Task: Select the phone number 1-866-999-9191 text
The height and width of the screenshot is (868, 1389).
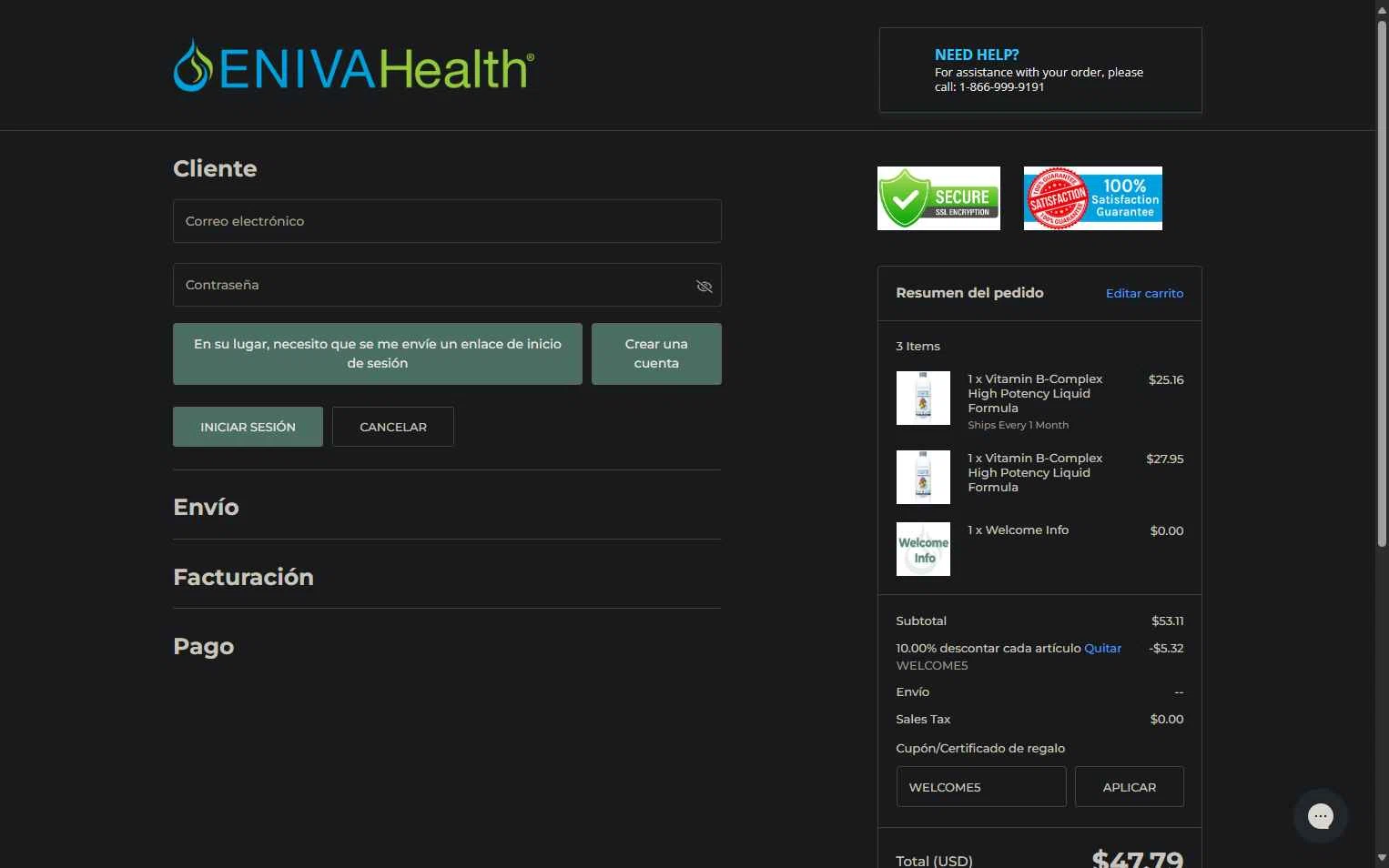Action: coord(1001,86)
